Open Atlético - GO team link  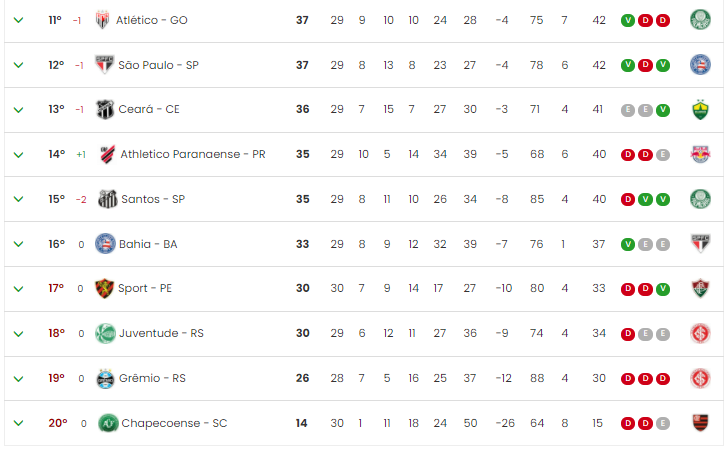point(151,20)
